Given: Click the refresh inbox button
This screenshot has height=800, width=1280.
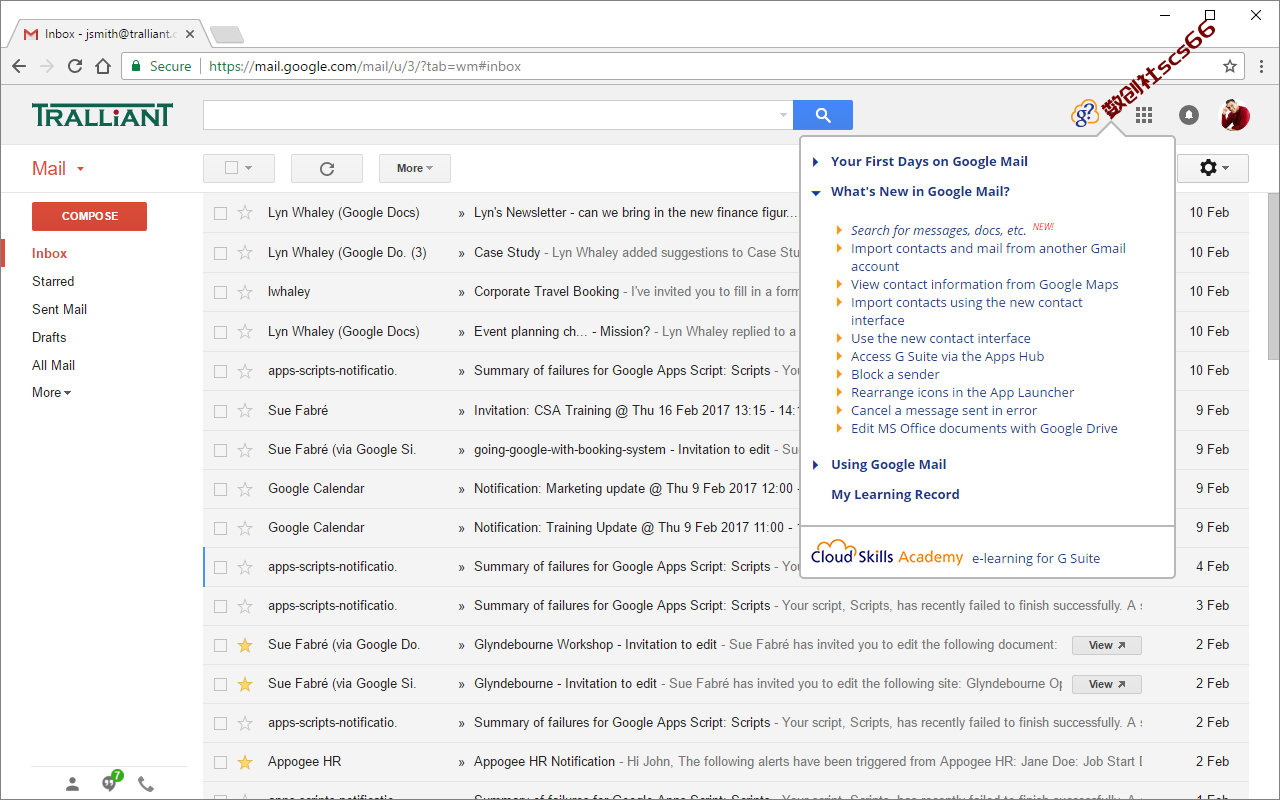Looking at the screenshot, I should point(327,168).
